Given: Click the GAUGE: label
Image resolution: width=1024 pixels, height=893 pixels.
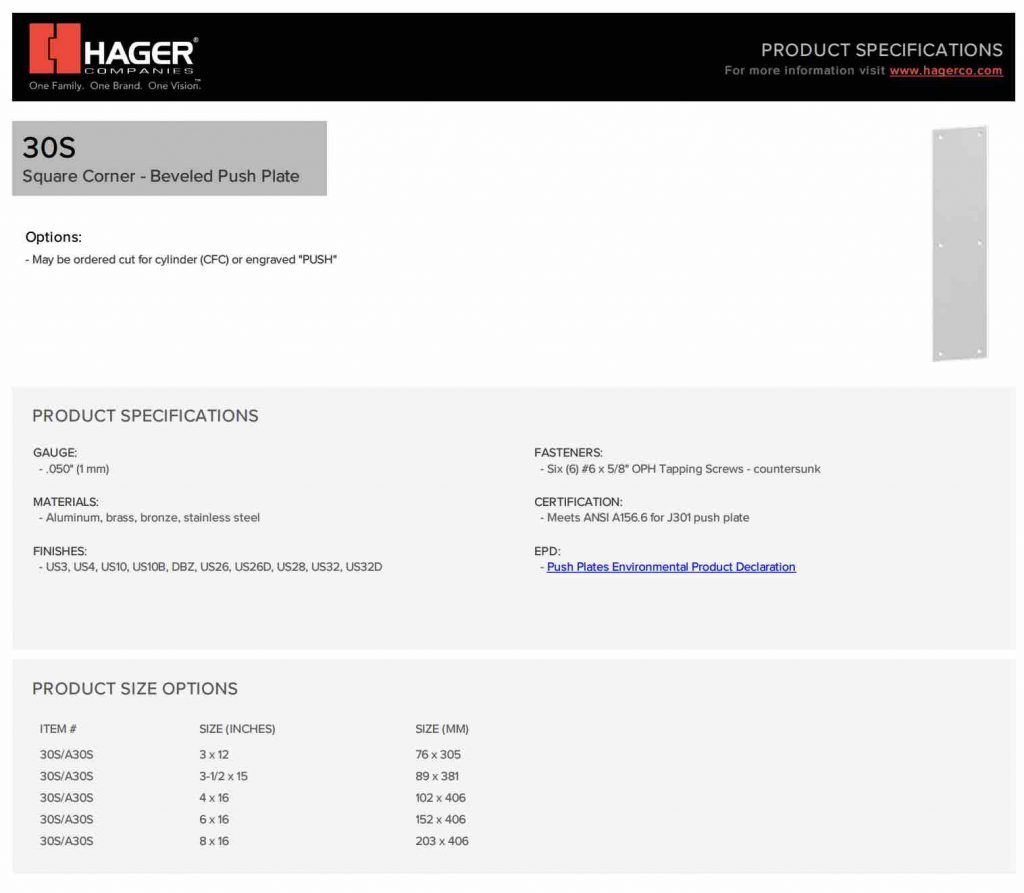Looking at the screenshot, I should click(x=55, y=453).
